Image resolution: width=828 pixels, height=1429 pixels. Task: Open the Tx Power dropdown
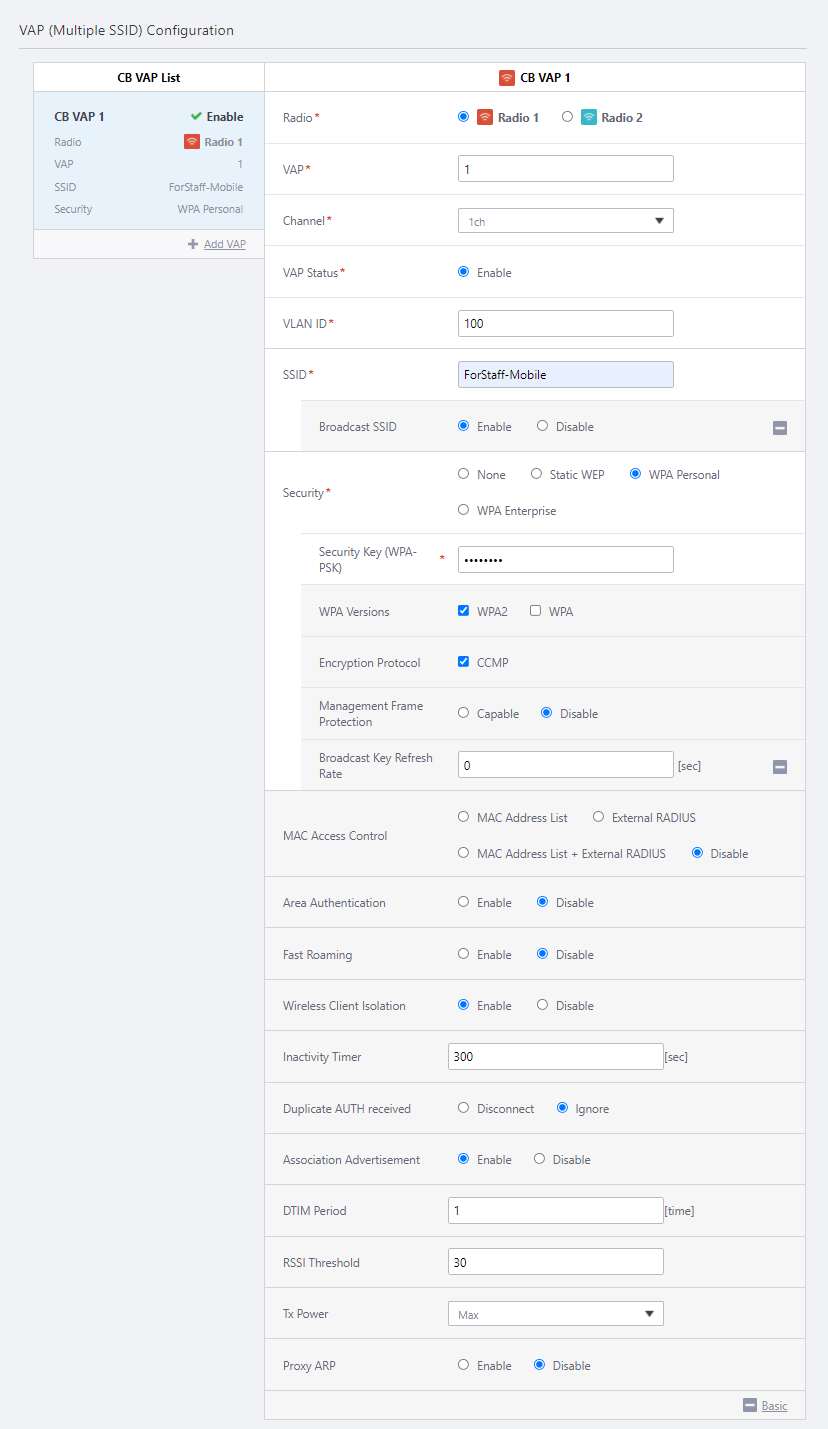[x=555, y=1314]
